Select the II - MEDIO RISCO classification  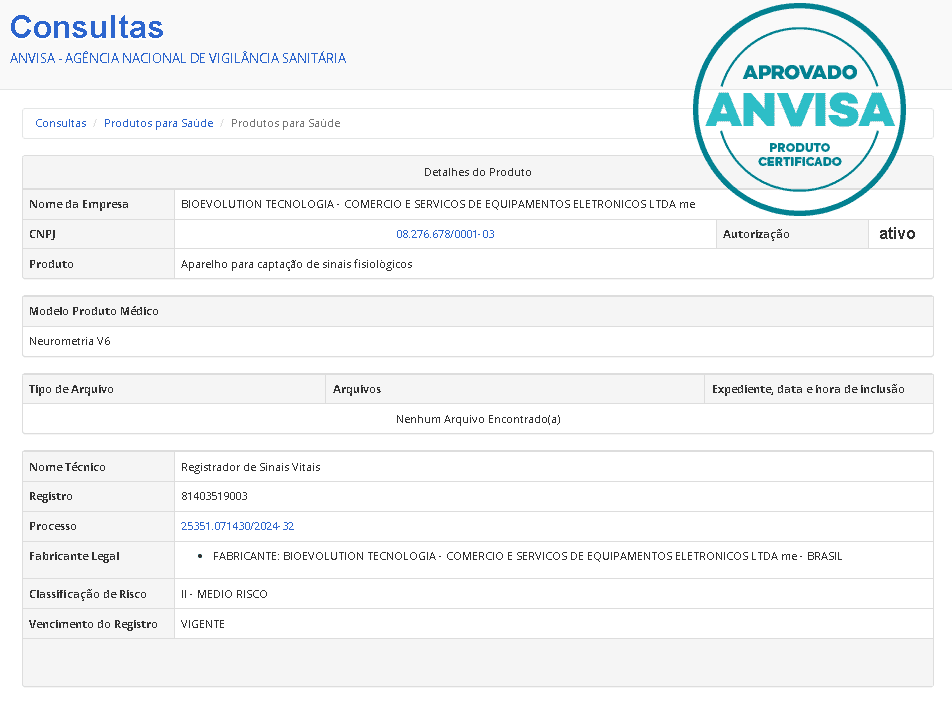pyautogui.click(x=224, y=594)
